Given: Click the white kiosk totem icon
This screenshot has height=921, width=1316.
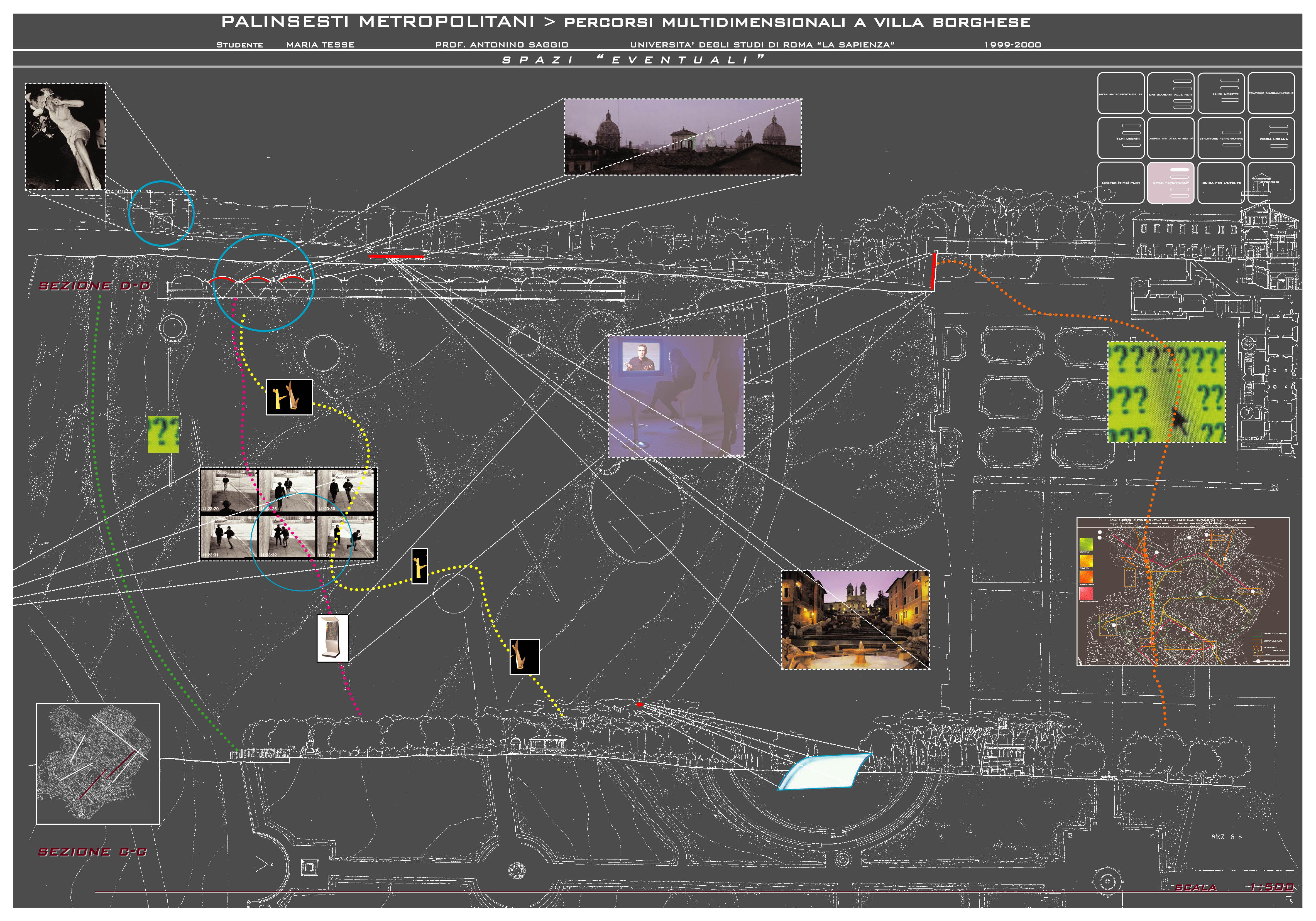Looking at the screenshot, I should [333, 638].
